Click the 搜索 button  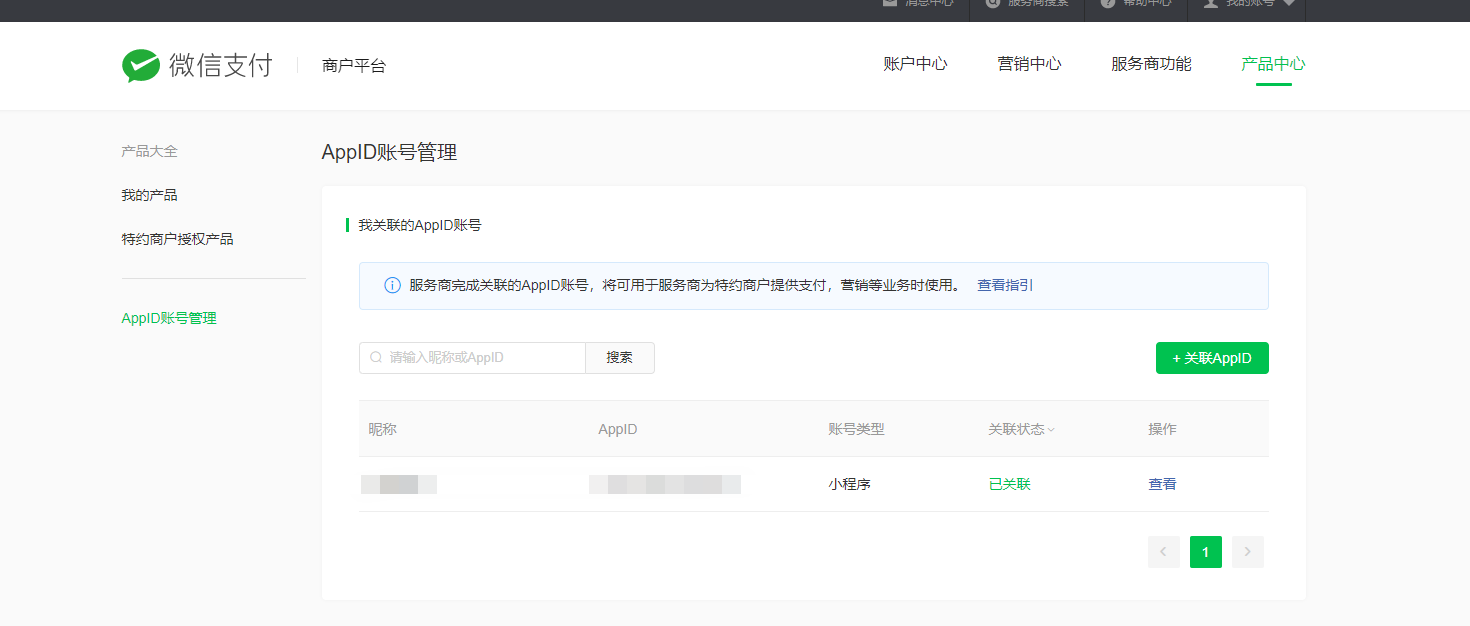click(620, 358)
